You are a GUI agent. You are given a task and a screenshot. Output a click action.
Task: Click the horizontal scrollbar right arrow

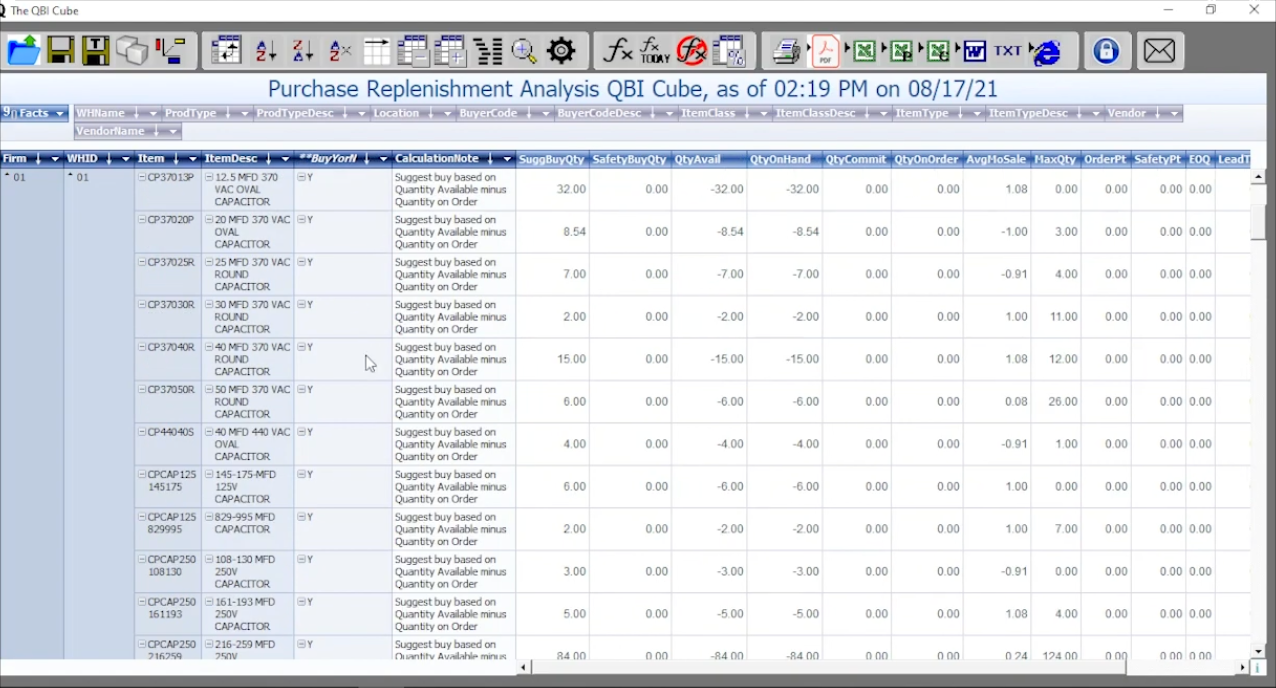[1243, 667]
